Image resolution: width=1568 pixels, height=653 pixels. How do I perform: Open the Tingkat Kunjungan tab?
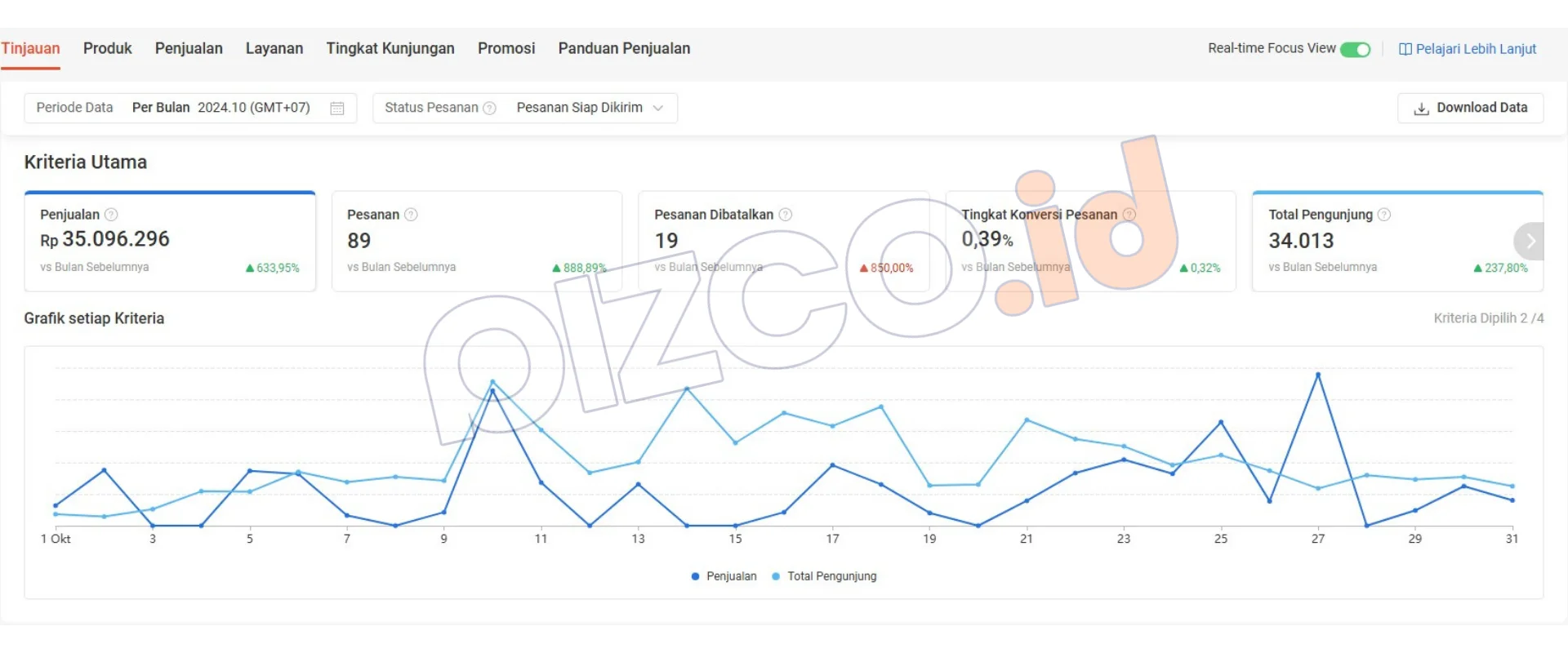point(390,49)
